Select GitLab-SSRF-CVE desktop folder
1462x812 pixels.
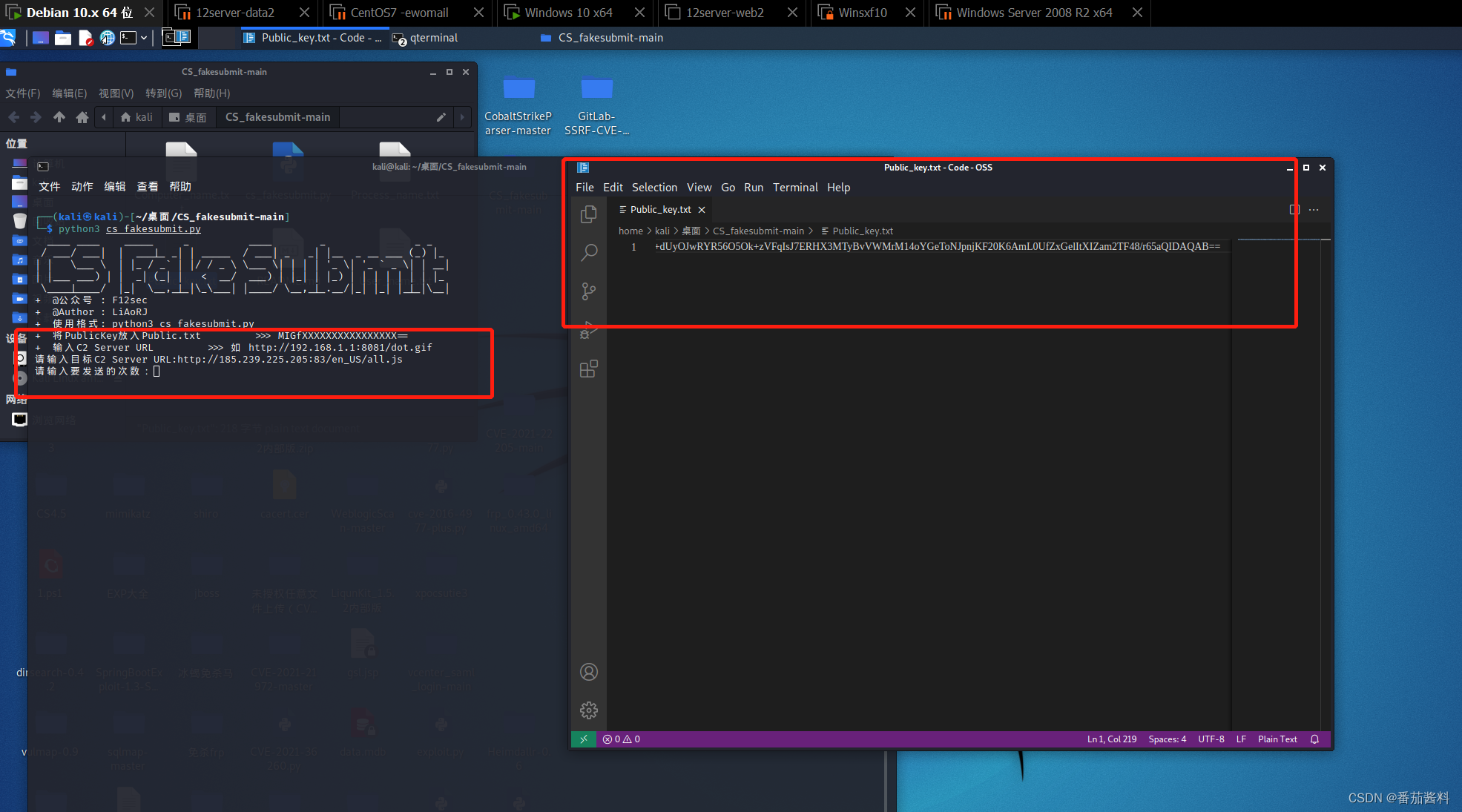pos(596,106)
